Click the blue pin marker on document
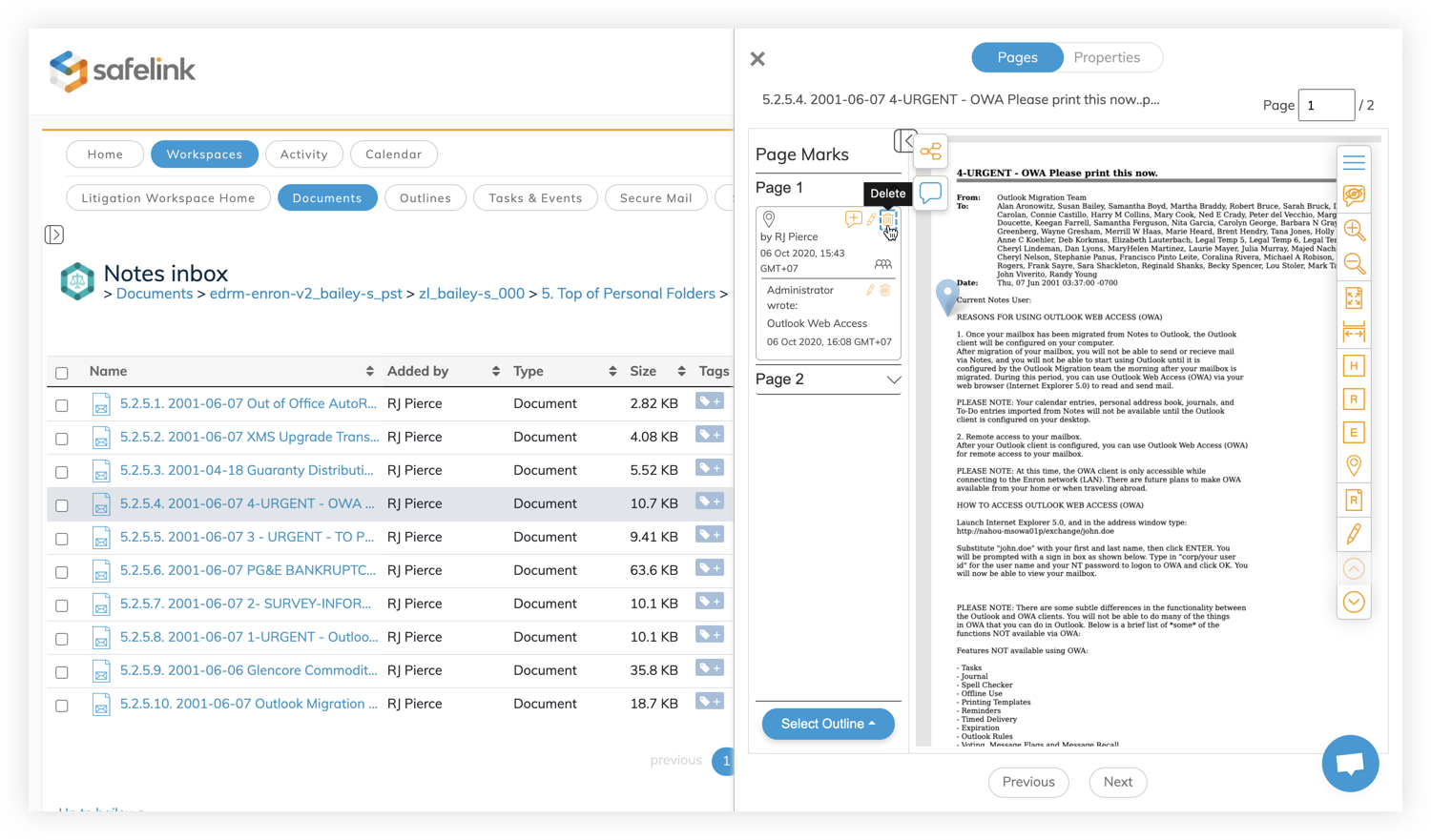The width and height of the screenshot is (1431, 840). click(946, 297)
